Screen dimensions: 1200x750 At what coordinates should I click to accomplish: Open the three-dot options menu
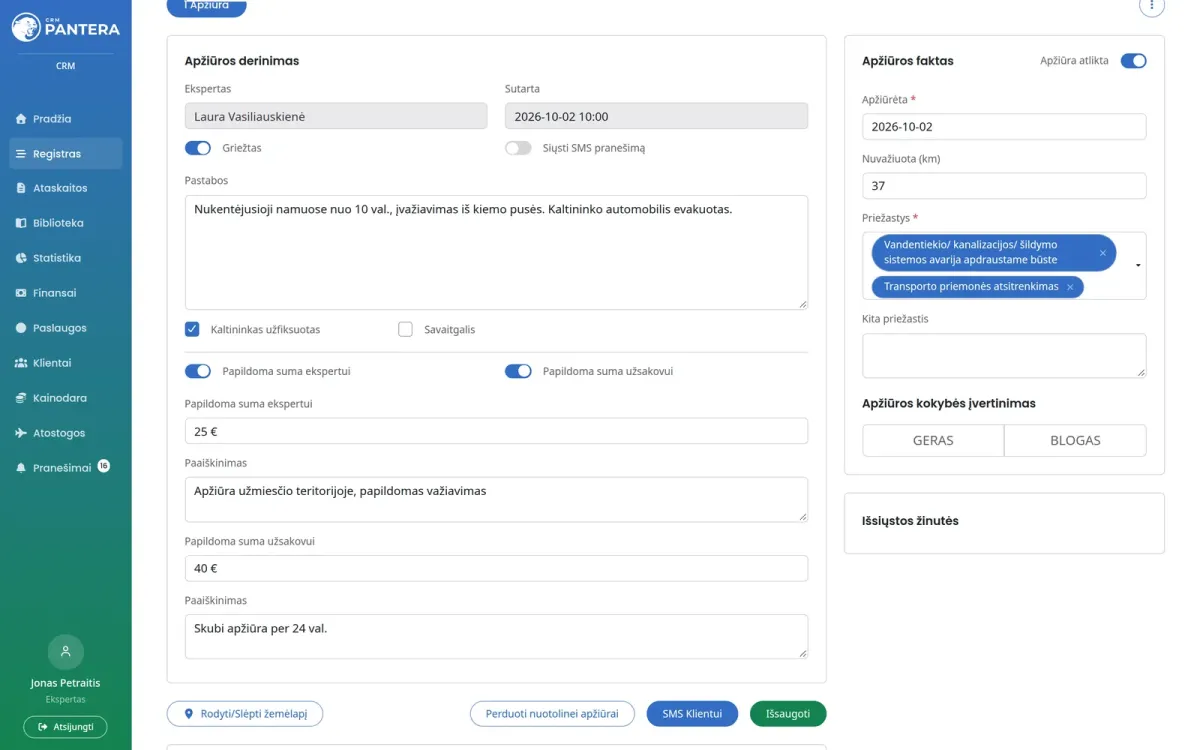(x=1152, y=6)
